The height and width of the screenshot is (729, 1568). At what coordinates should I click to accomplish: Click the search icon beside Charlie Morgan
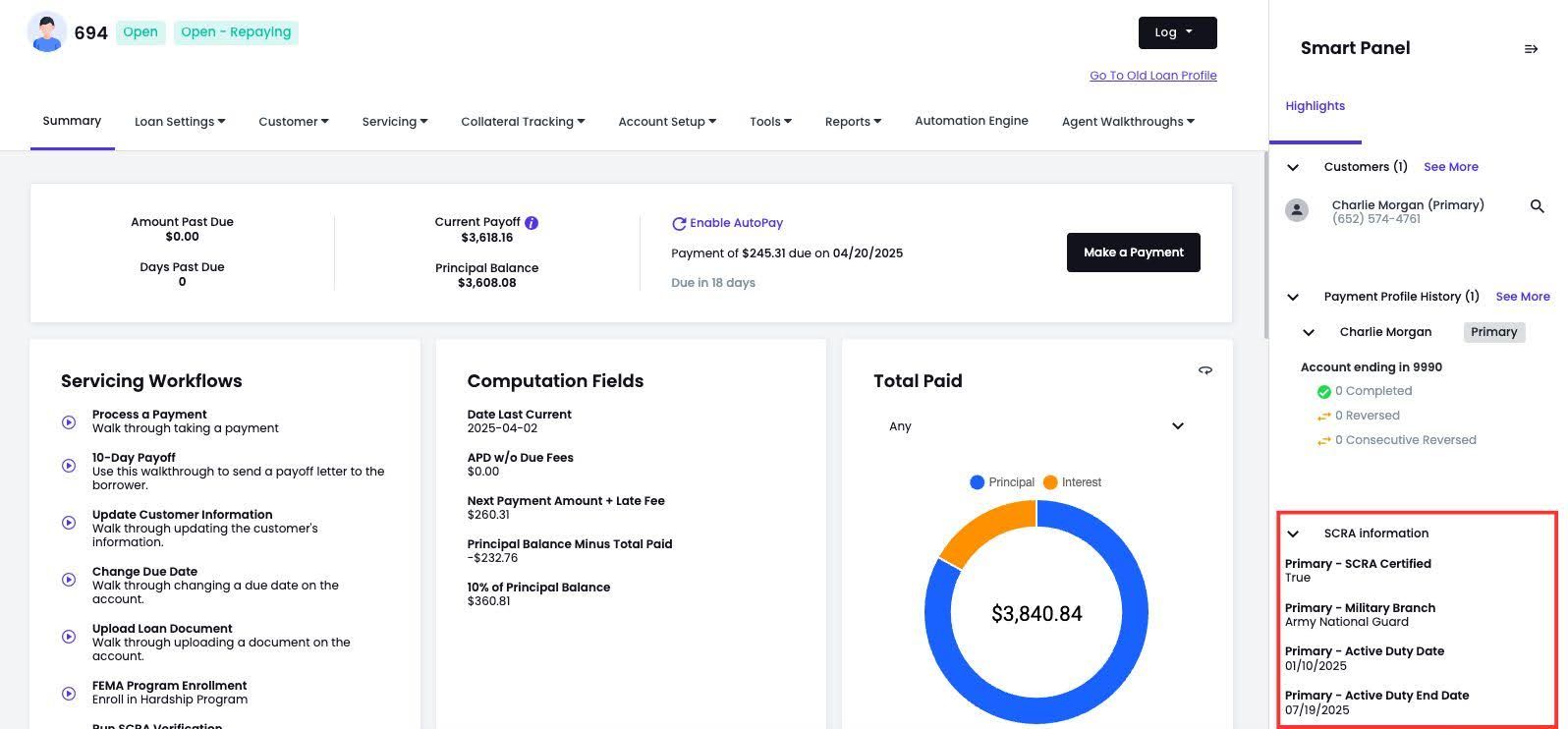(x=1537, y=206)
